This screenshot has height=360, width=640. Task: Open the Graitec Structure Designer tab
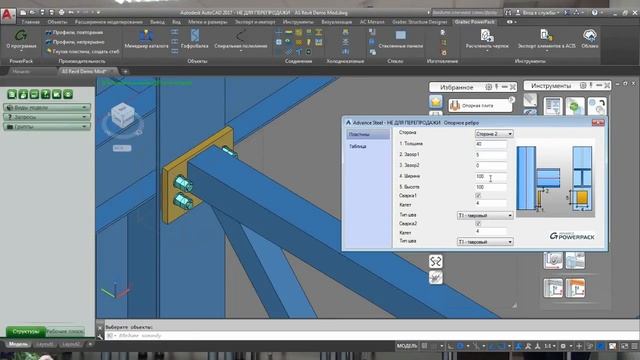[x=420, y=22]
